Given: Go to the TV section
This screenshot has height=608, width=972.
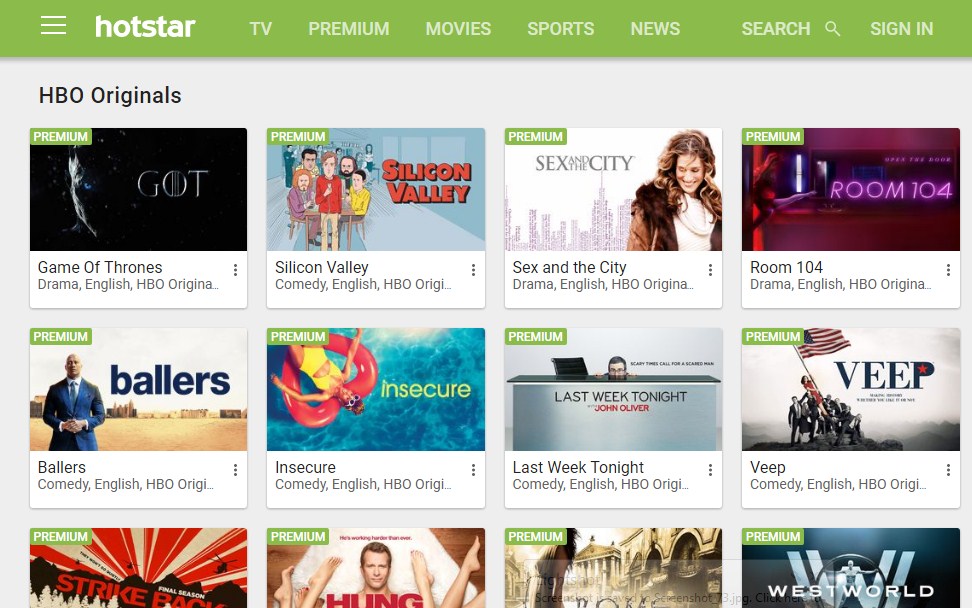Looking at the screenshot, I should [260, 29].
